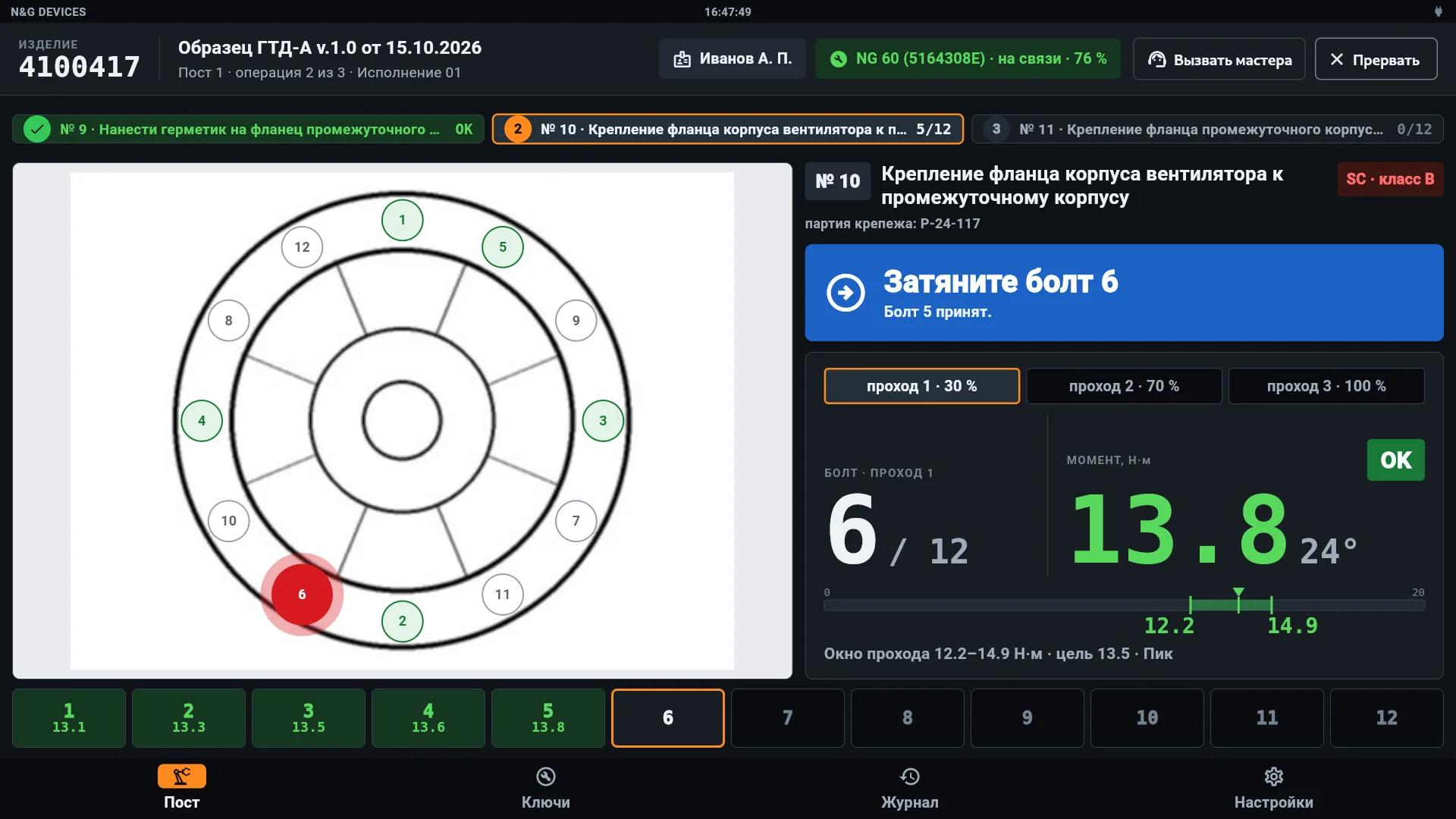The width and height of the screenshot is (1456, 819).
Task: Click the Прервать button
Action: point(1376,59)
